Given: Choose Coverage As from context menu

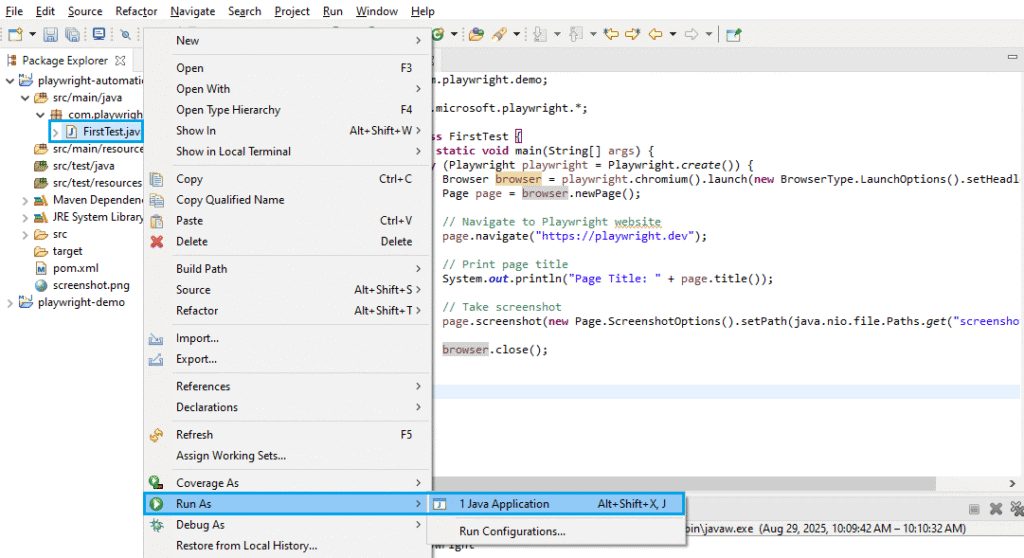Looking at the screenshot, I should tap(287, 484).
